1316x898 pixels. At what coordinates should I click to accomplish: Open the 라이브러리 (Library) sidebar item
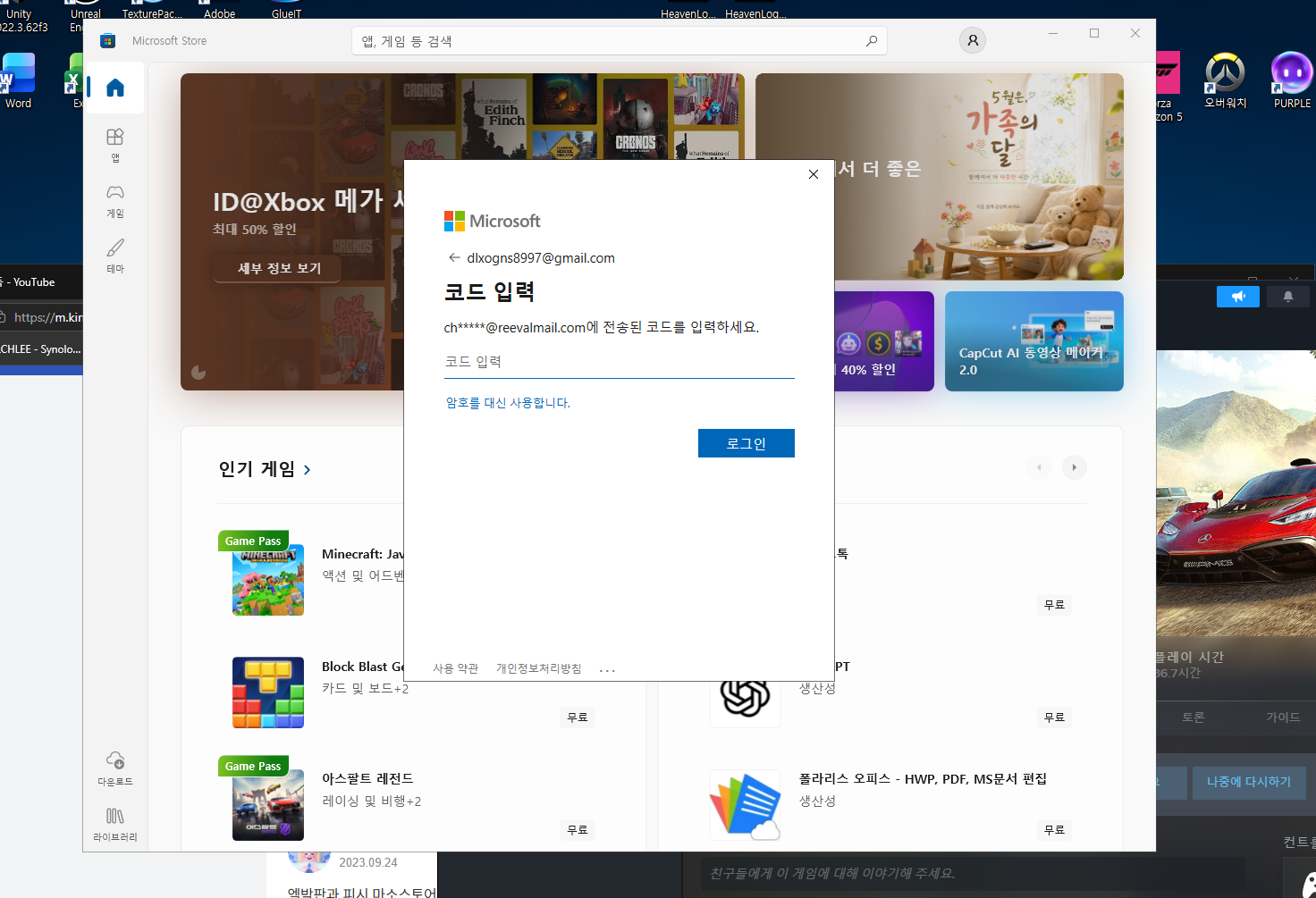(x=114, y=824)
